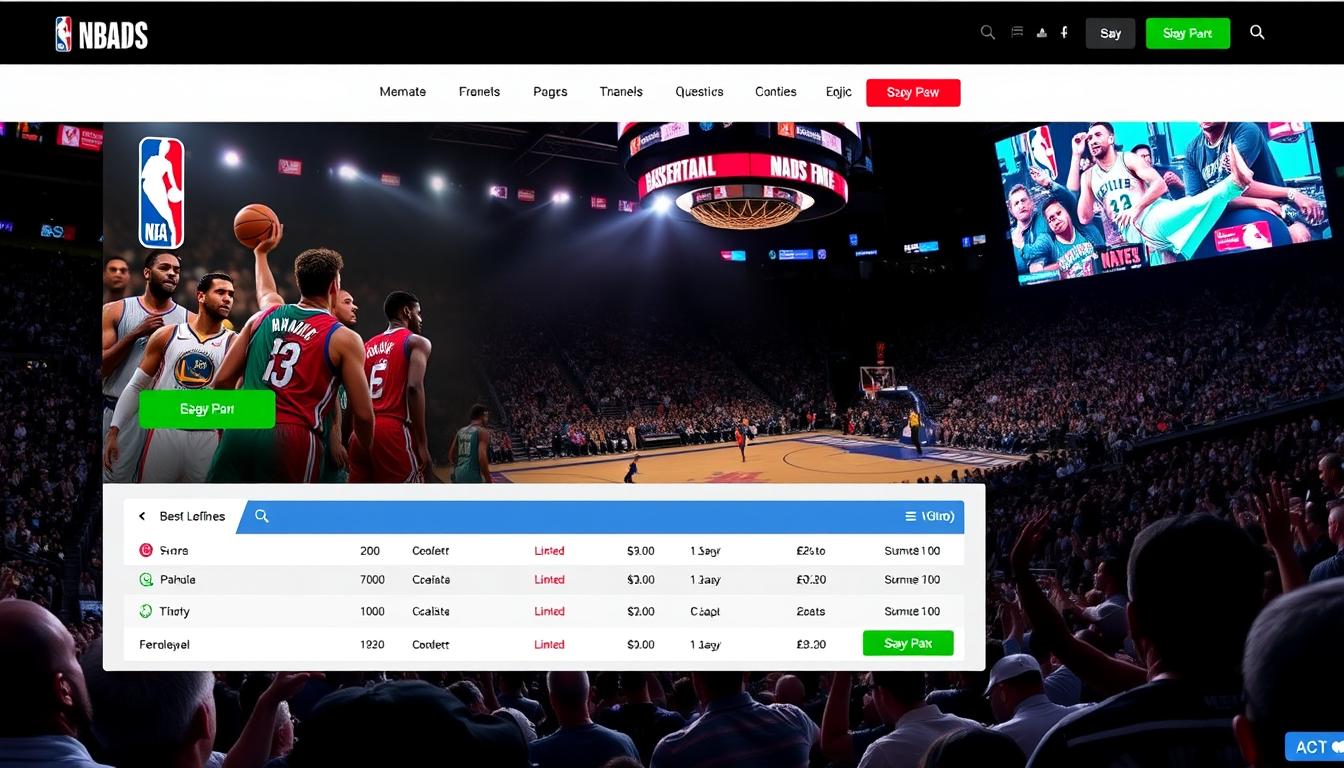Click the gray search icon in header
This screenshot has width=1344, height=768.
click(x=988, y=32)
